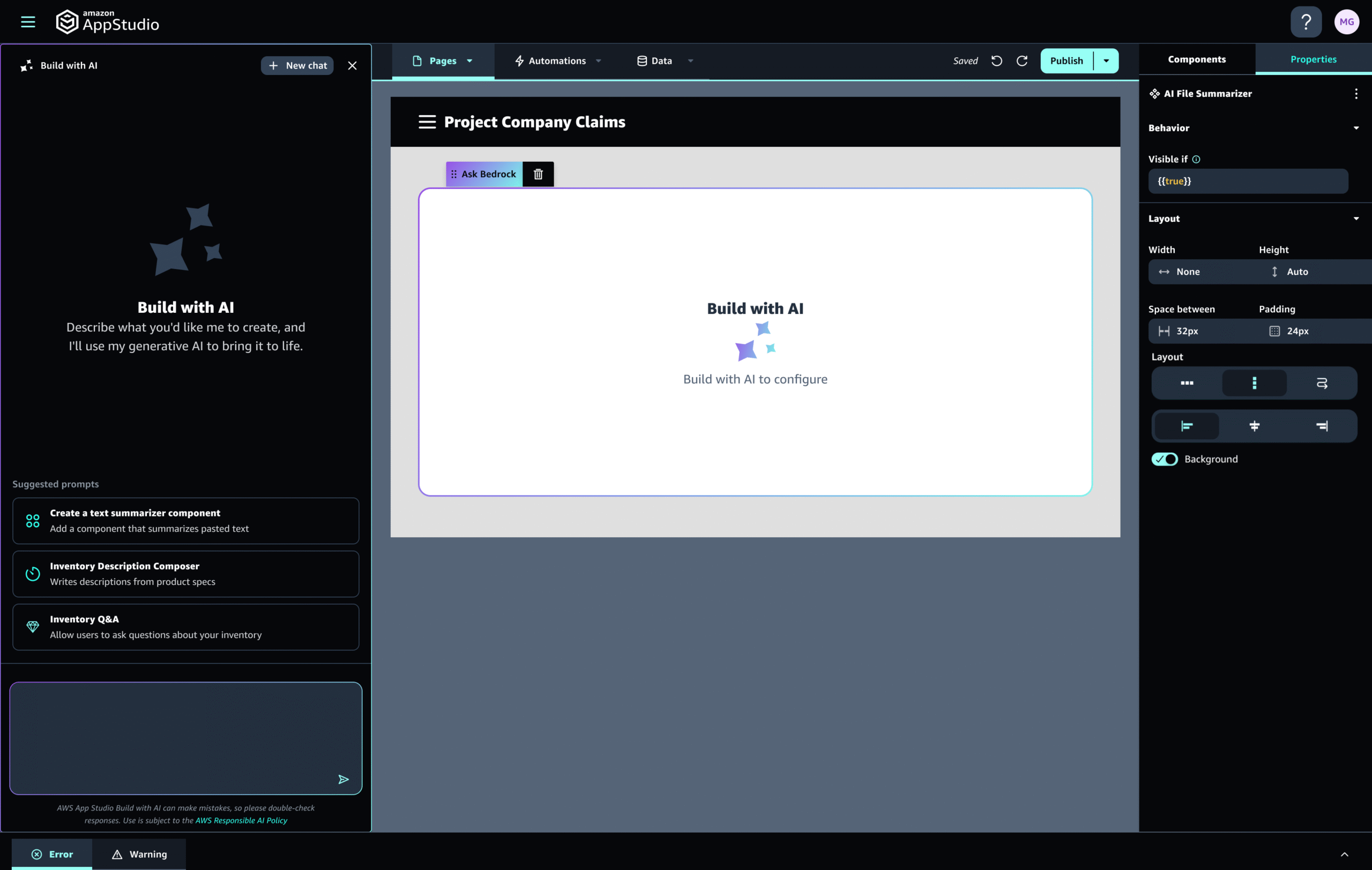The width and height of the screenshot is (1372, 870).
Task: Expand the Data dropdown caret
Action: coord(691,61)
